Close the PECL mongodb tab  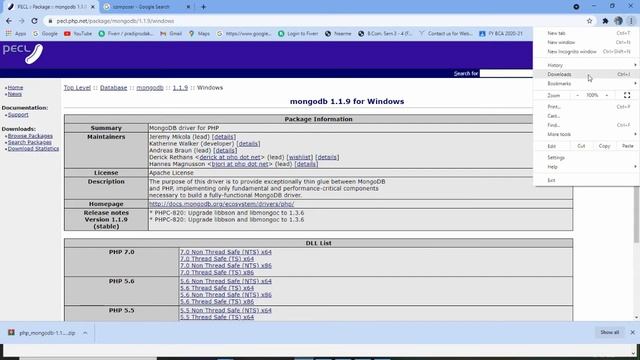tap(93, 7)
